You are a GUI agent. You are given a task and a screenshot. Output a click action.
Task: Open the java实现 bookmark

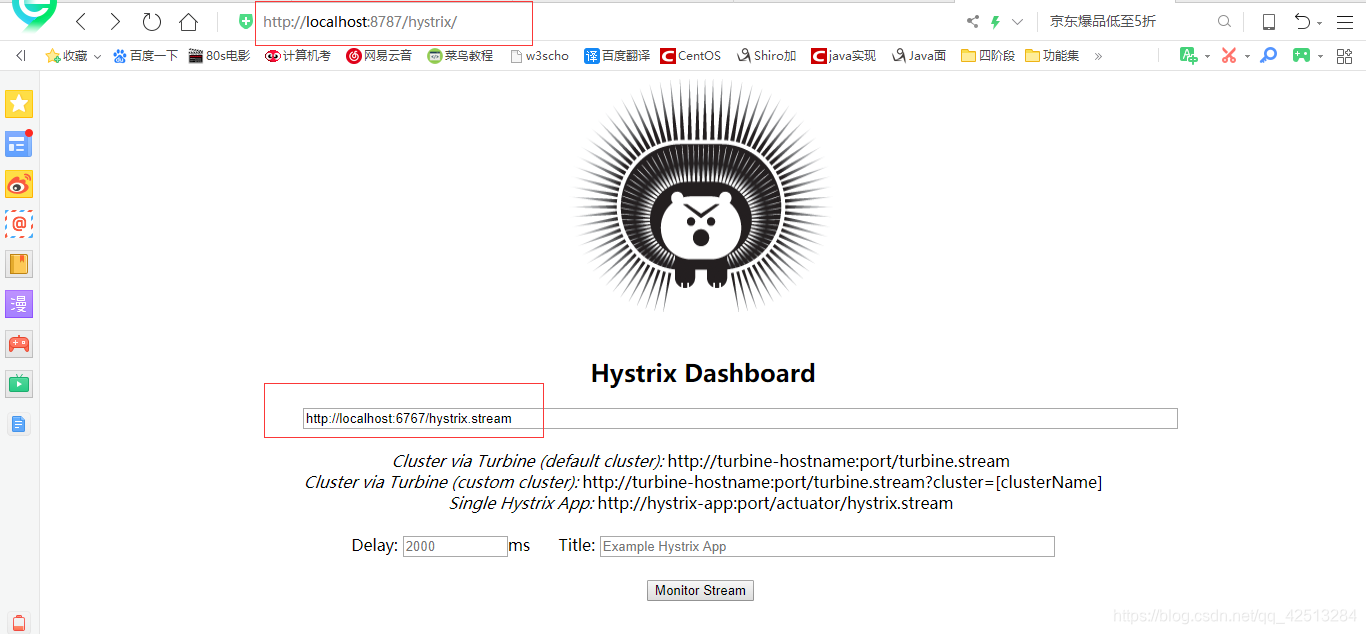[844, 56]
